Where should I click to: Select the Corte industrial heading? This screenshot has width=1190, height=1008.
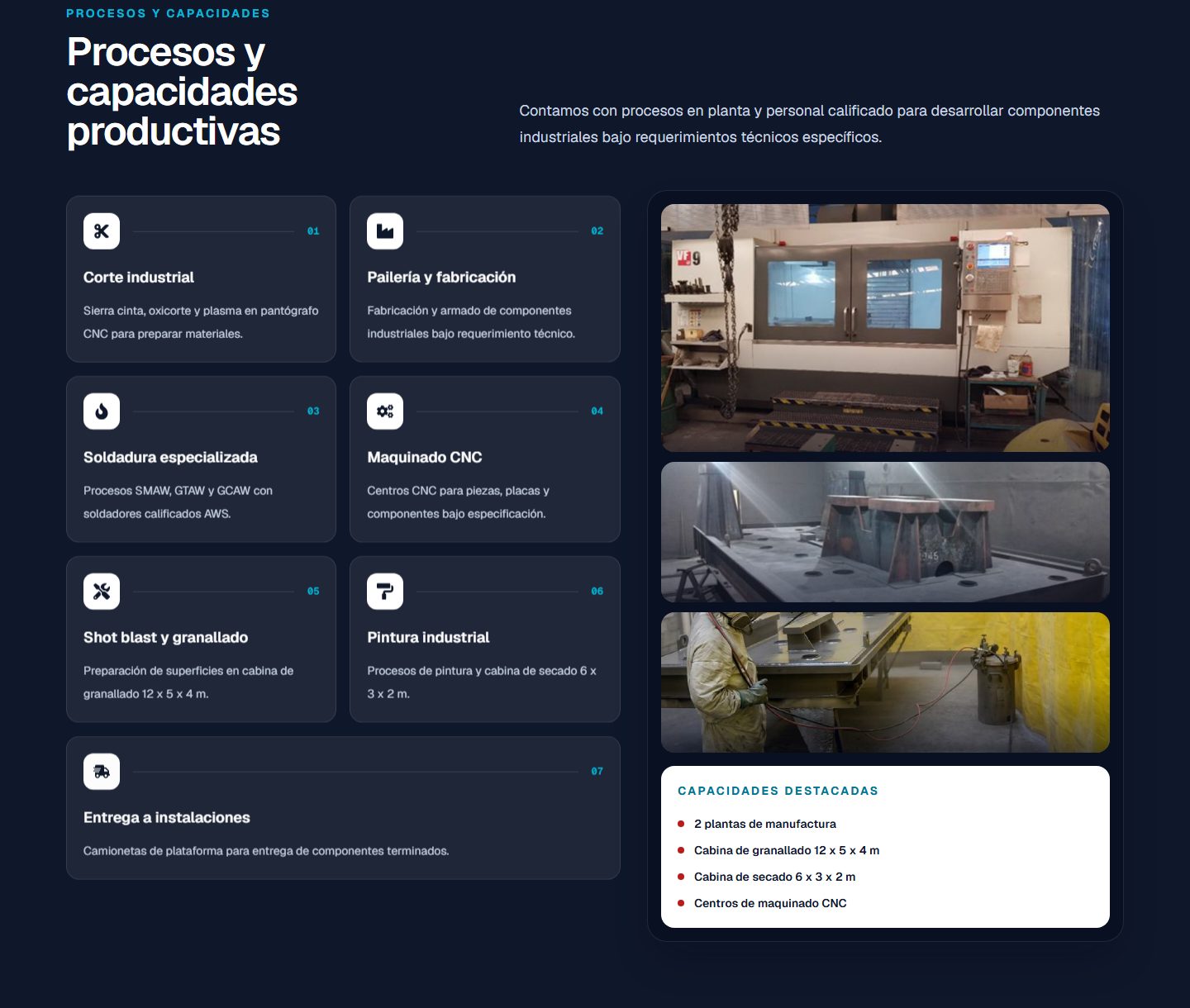[x=139, y=278]
